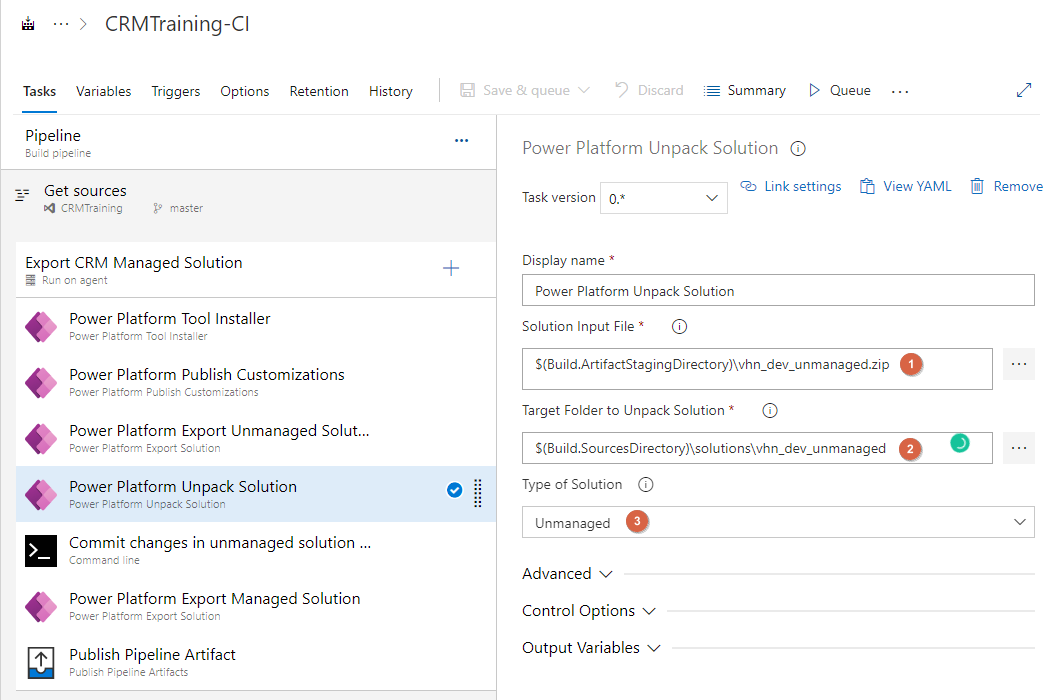
Task: Open the Task version dropdown
Action: [x=663, y=198]
